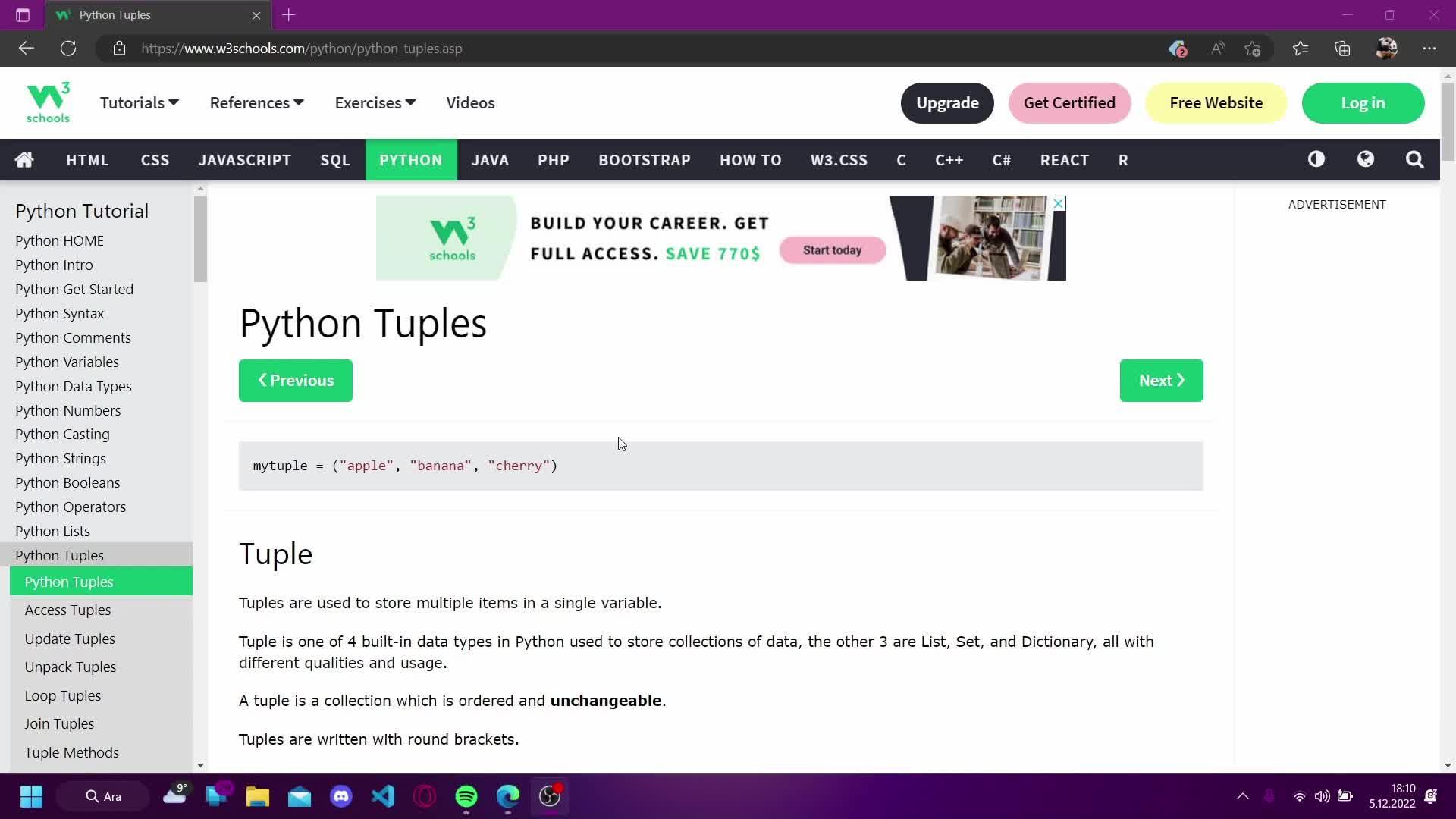This screenshot has width=1456, height=819.
Task: Show hidden system tray icons
Action: tap(1242, 796)
